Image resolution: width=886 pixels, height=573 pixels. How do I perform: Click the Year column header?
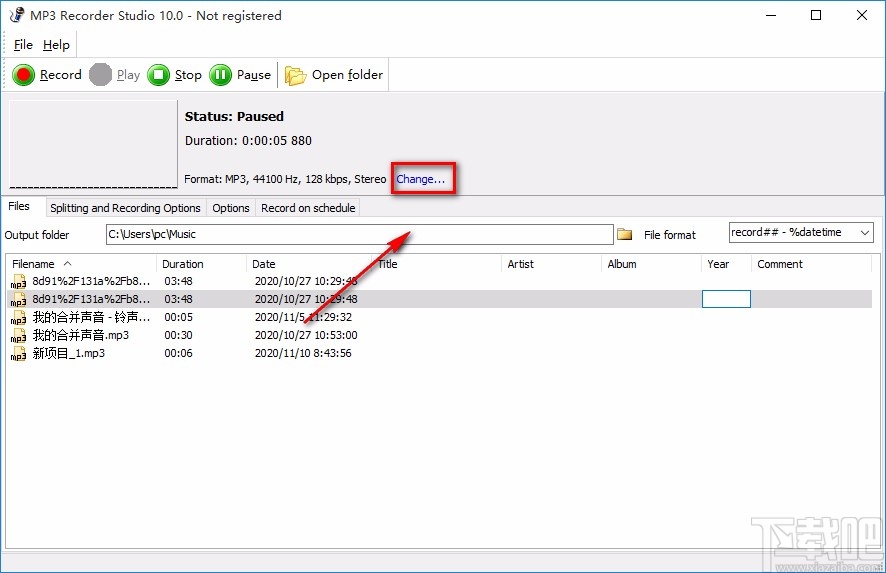click(726, 264)
